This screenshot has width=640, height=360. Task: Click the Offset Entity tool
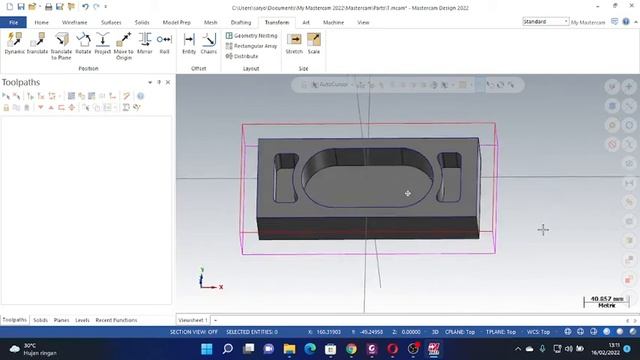coord(189,43)
